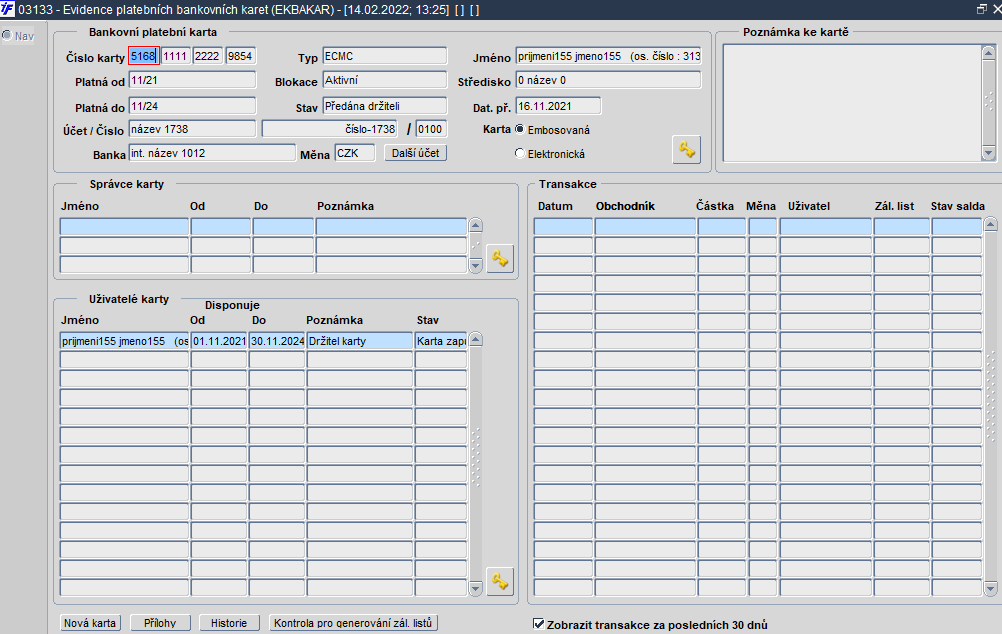Select the Elektronická radio button
The height and width of the screenshot is (634, 1002).
[520, 153]
